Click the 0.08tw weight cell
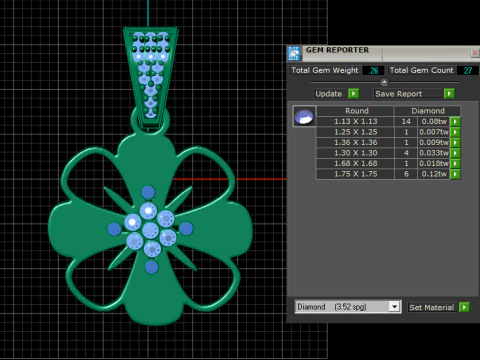 434,122
